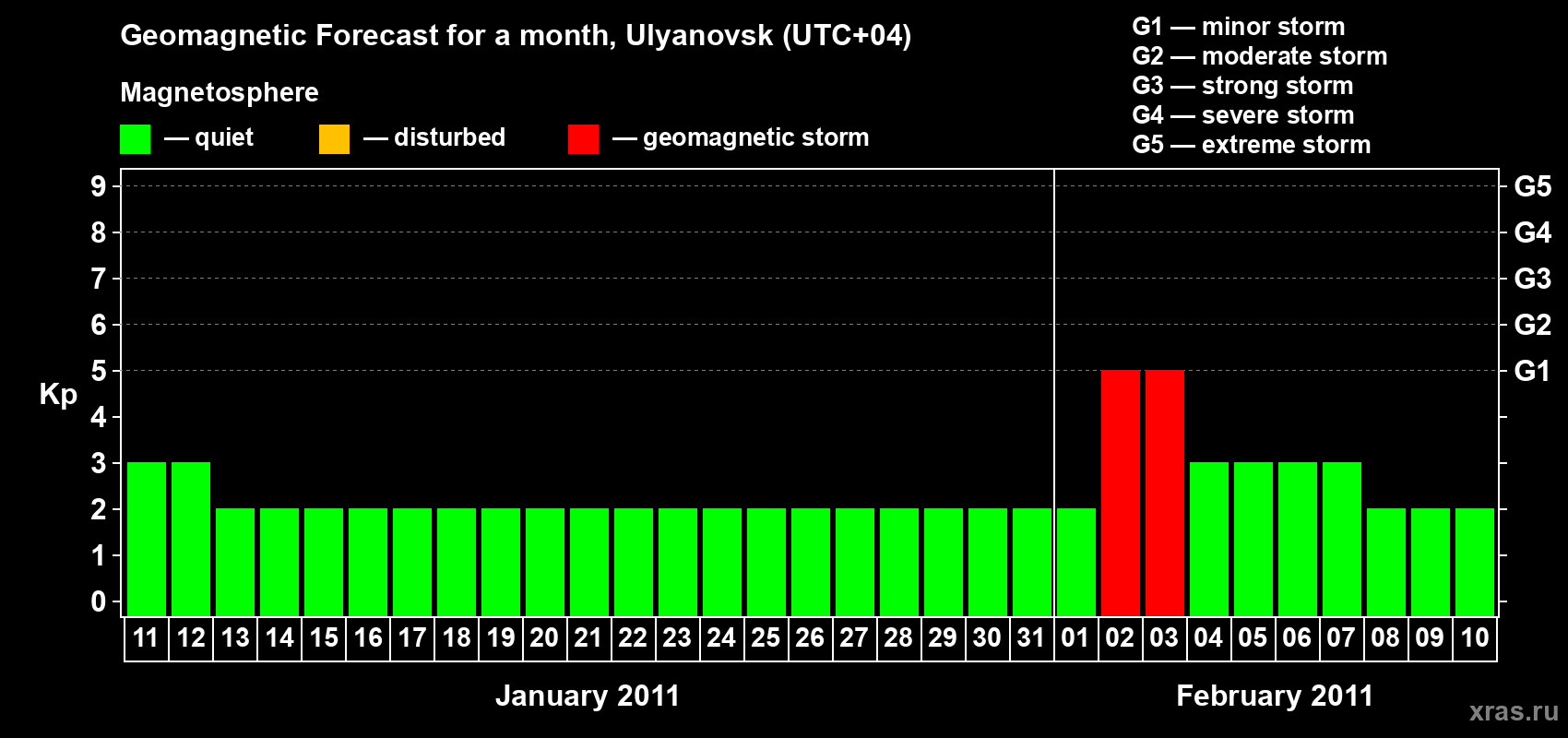This screenshot has height=738, width=1568.
Task: Click the '— geomagnetic storm' legend text
Action: (x=741, y=138)
